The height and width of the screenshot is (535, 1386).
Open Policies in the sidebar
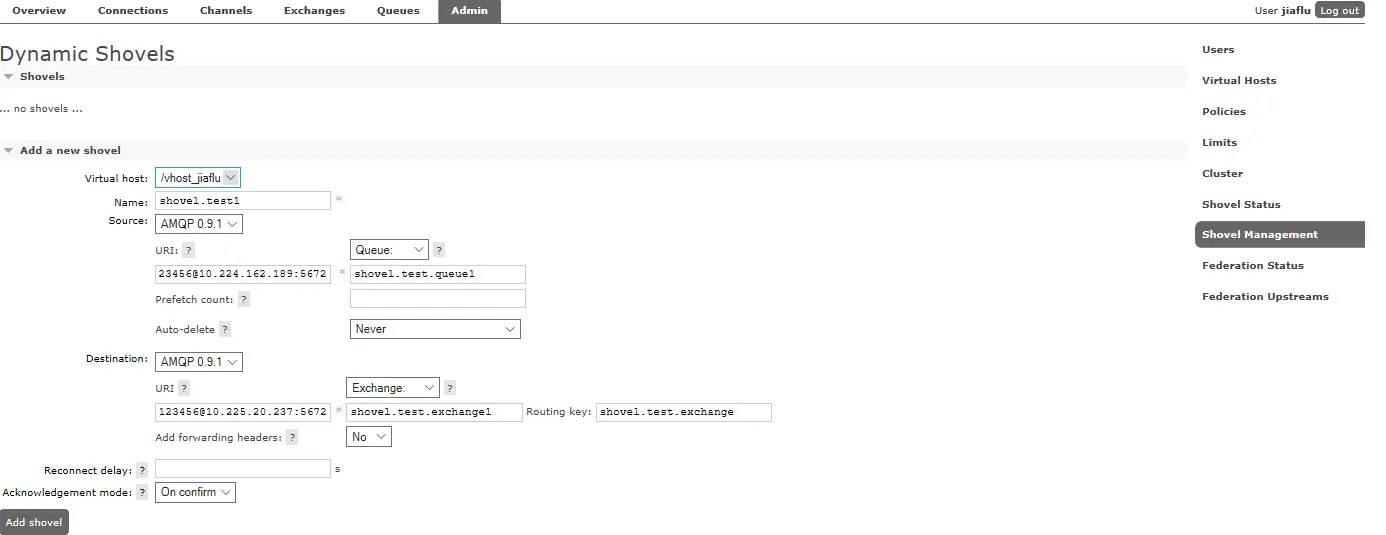1224,112
